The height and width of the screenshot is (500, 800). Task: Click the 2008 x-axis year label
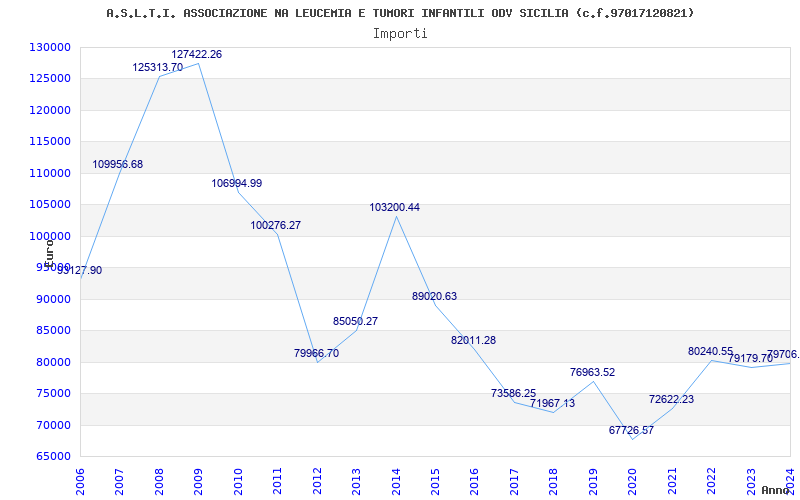click(159, 481)
